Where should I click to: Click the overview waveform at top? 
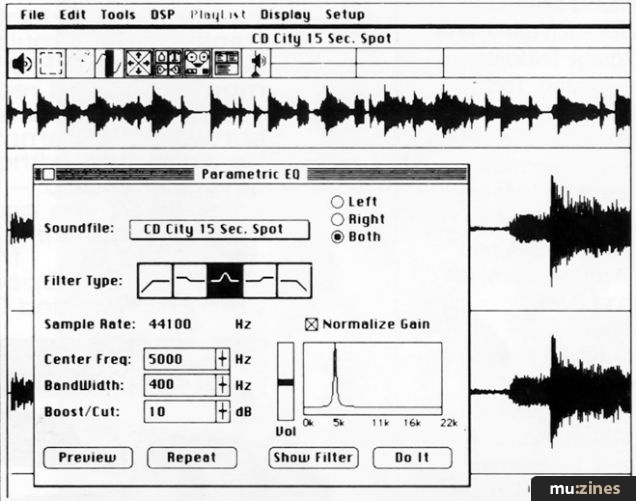318,113
